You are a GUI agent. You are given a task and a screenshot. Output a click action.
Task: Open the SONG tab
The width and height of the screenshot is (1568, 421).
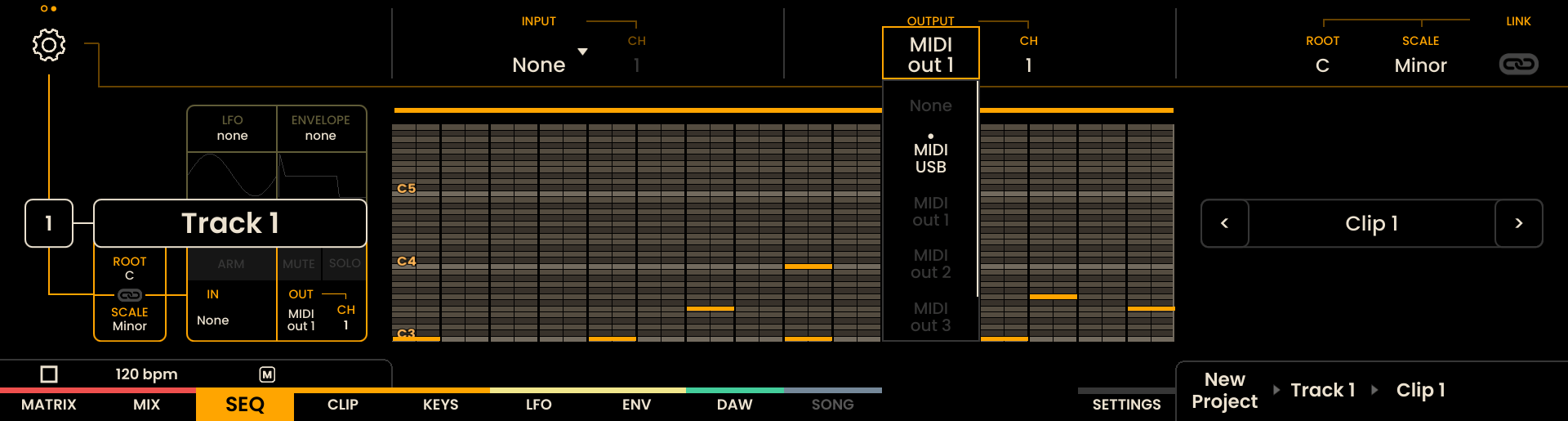click(x=833, y=405)
